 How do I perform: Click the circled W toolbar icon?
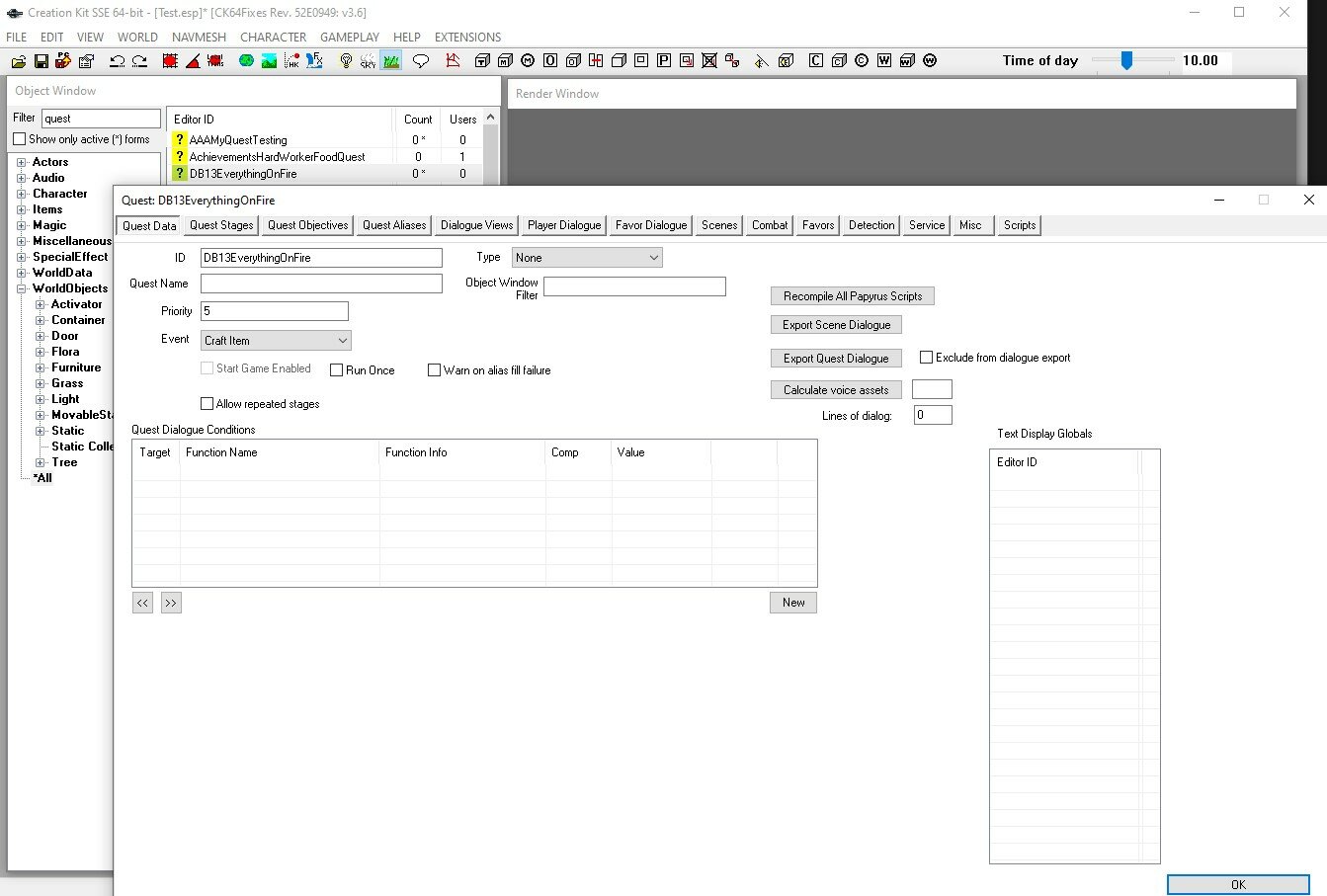click(x=930, y=61)
